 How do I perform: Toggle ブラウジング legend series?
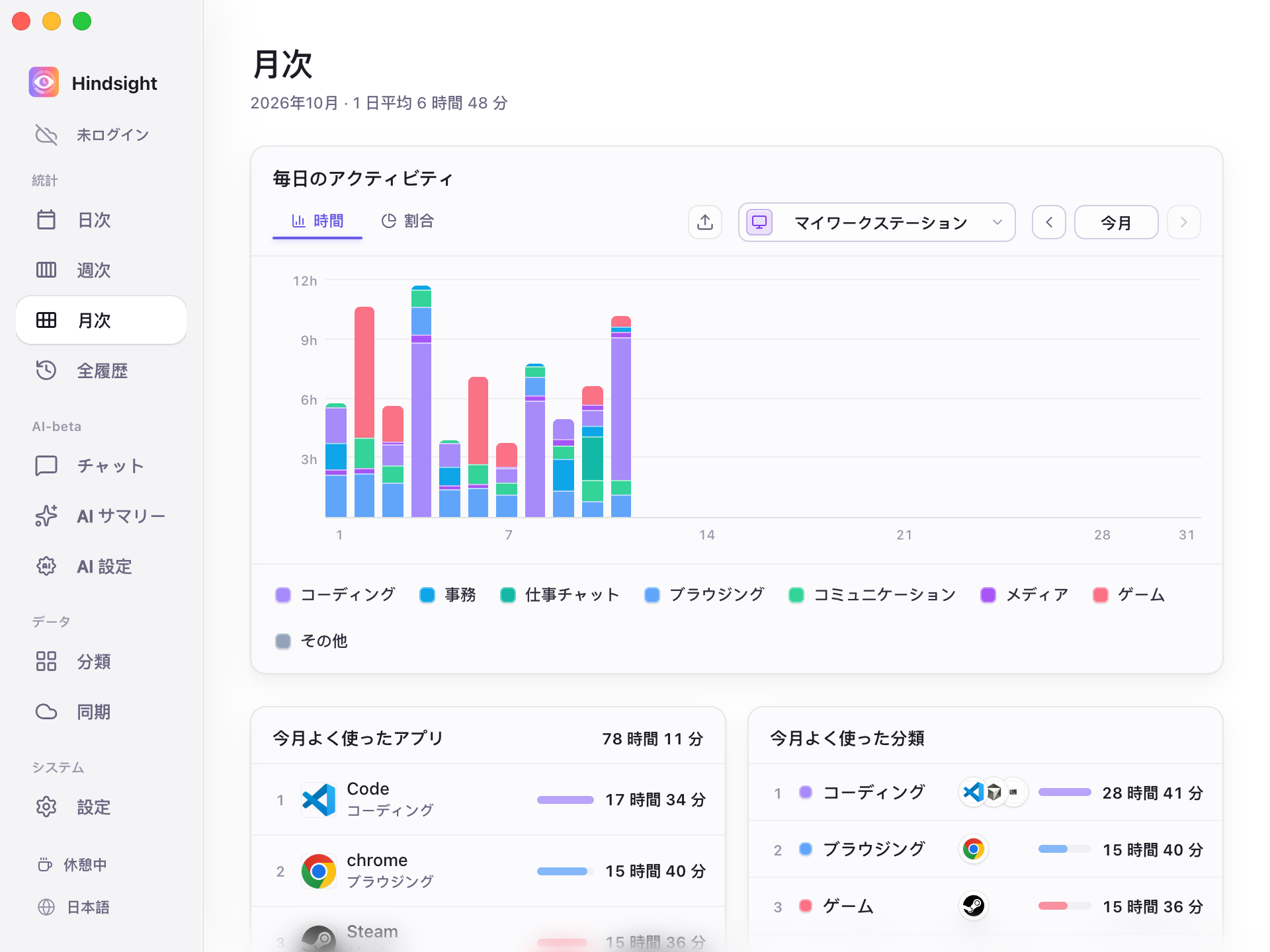point(704,595)
